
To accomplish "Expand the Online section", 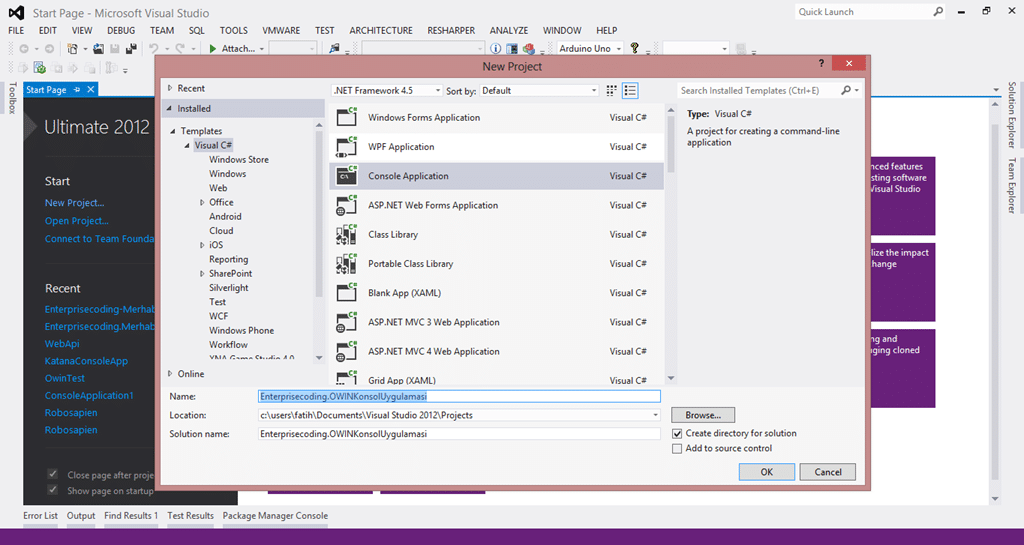I will coord(170,373).
